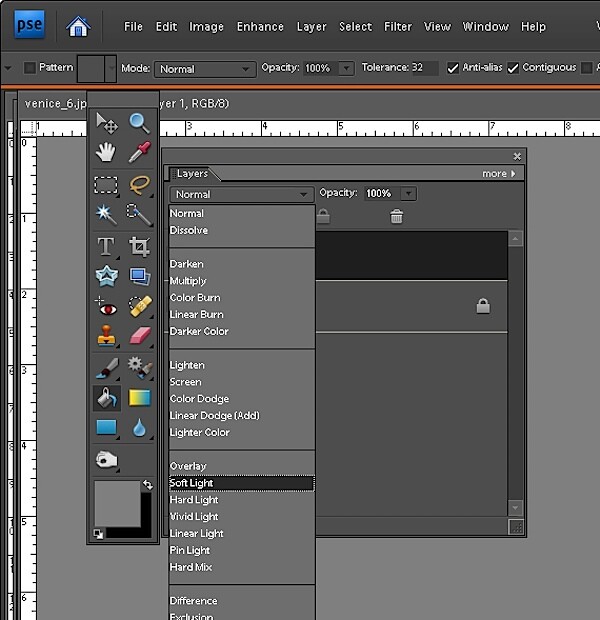Swap foreground and background colors arrow
The height and width of the screenshot is (620, 600).
pos(148,485)
